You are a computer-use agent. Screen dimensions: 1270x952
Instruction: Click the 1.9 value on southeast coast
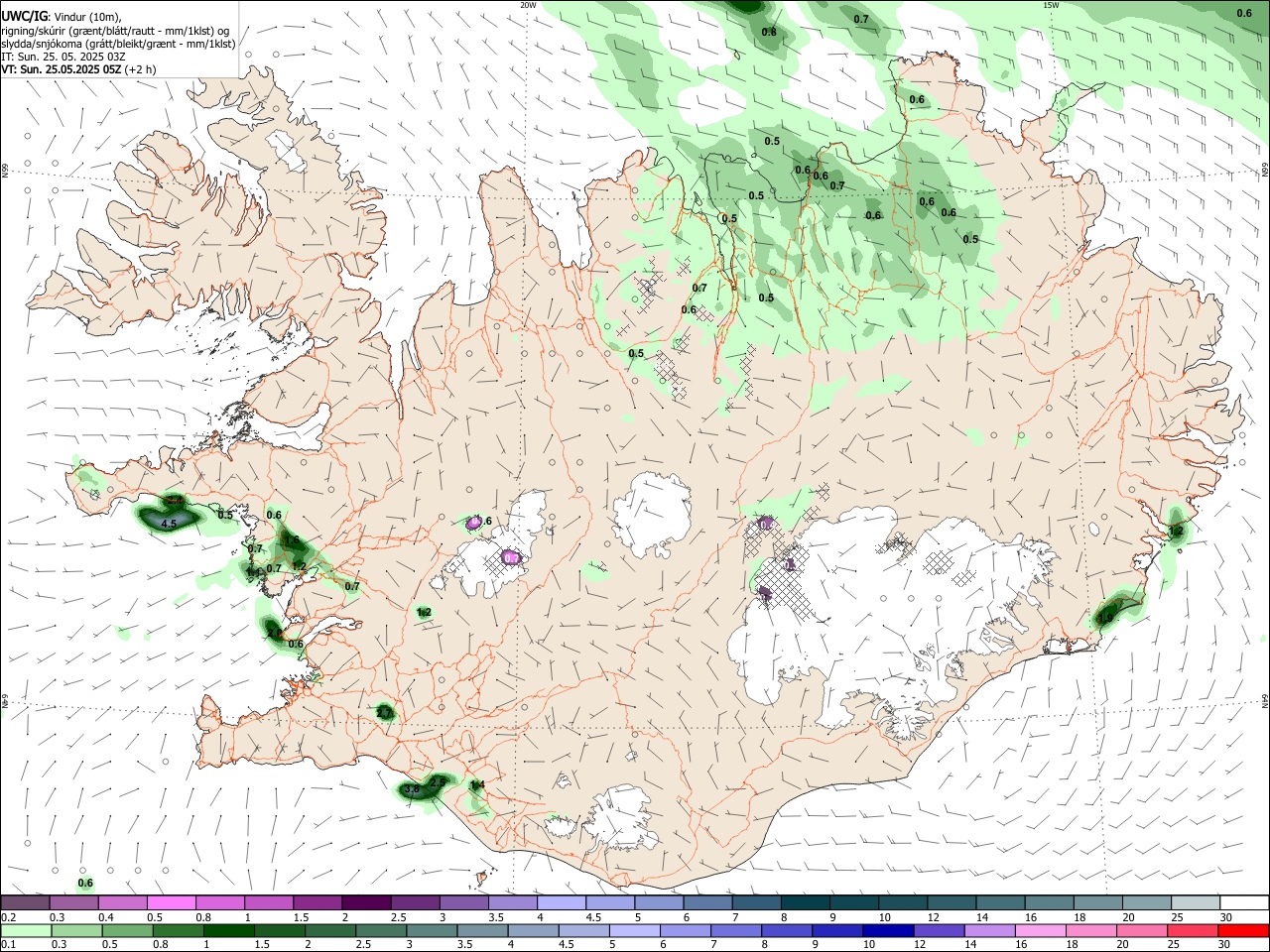(1105, 618)
